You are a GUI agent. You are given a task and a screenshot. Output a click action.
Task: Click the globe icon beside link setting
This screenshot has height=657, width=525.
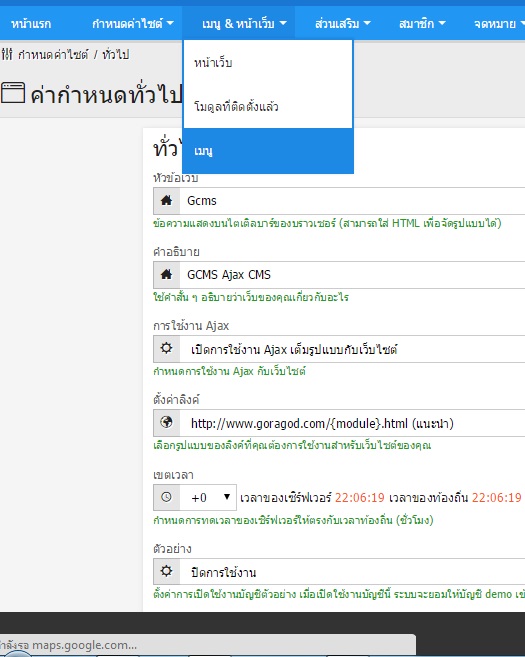pyautogui.click(x=166, y=422)
